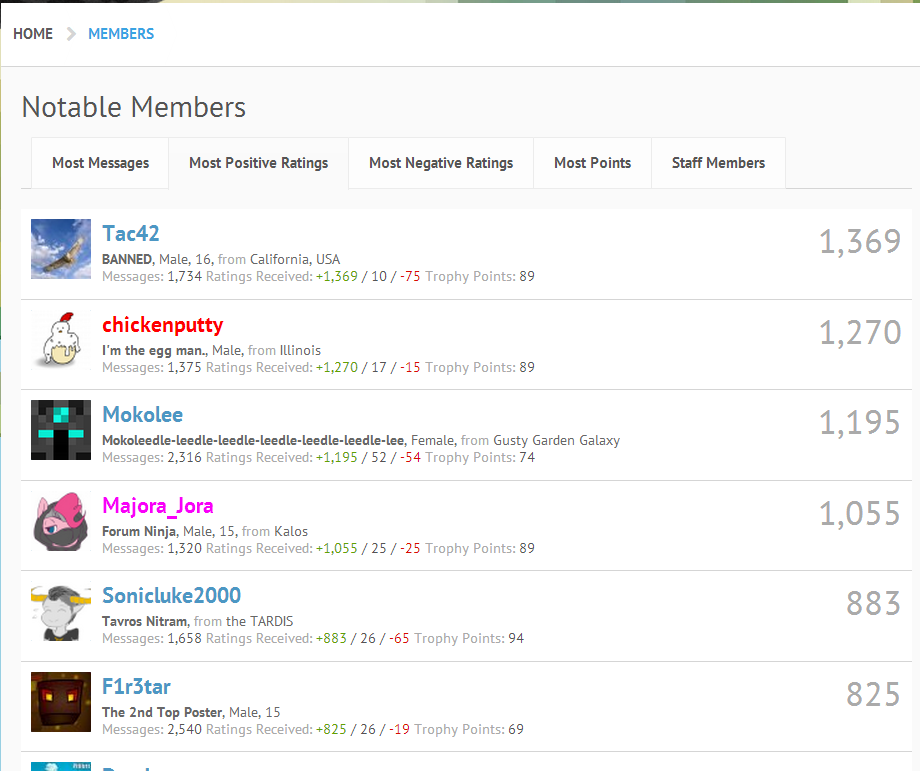Click the magenta Majora_Jora username
The height and width of the screenshot is (771, 920).
tap(157, 506)
